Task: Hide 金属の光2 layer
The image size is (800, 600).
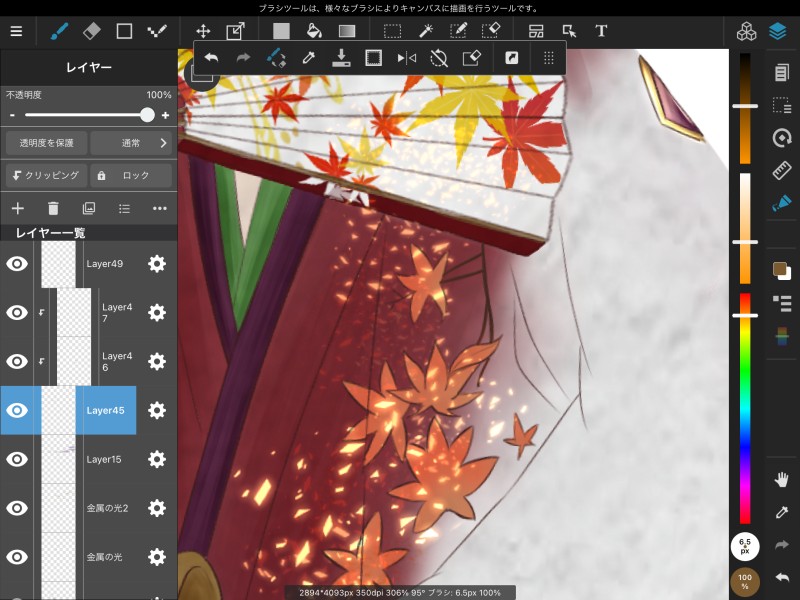Action: click(17, 508)
